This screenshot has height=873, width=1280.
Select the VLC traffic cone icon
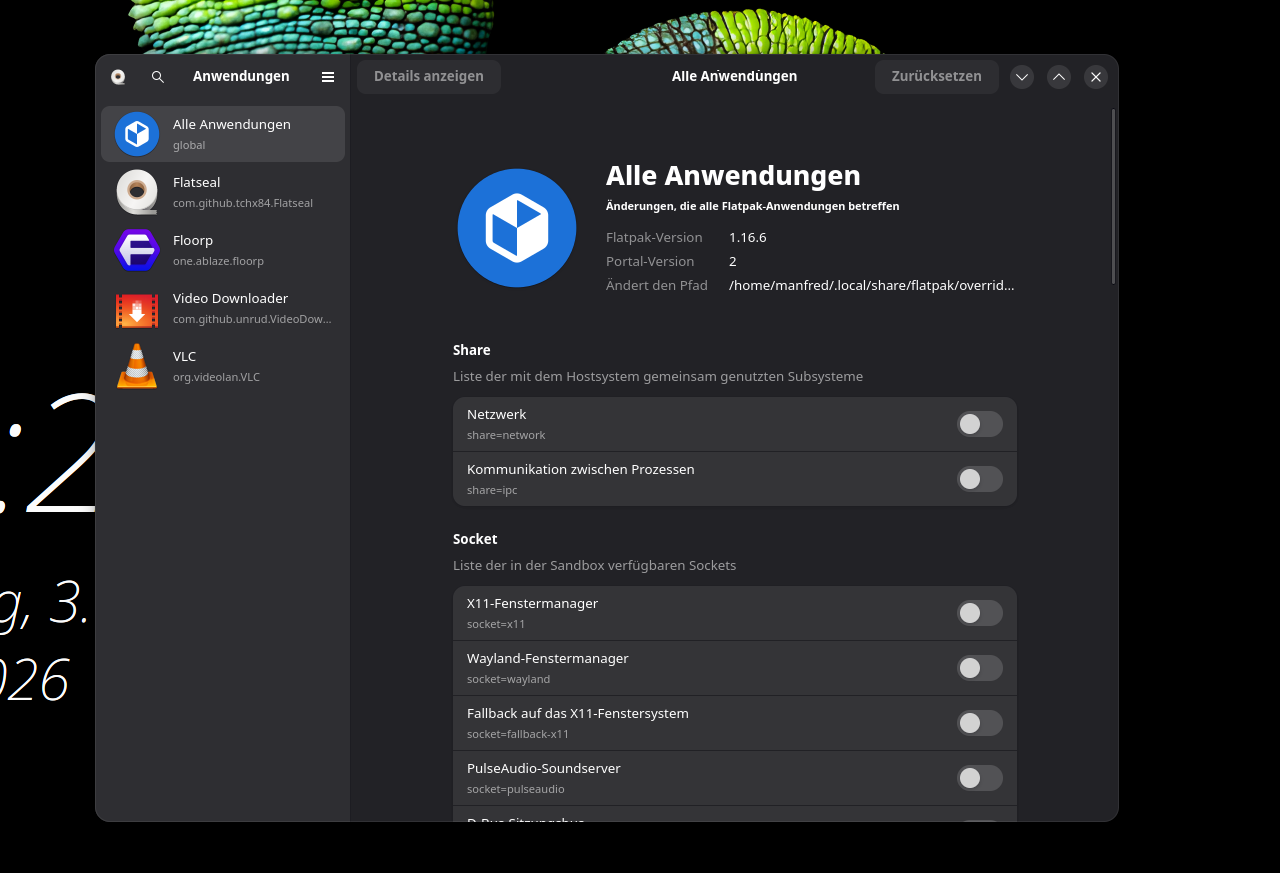pyautogui.click(x=137, y=366)
